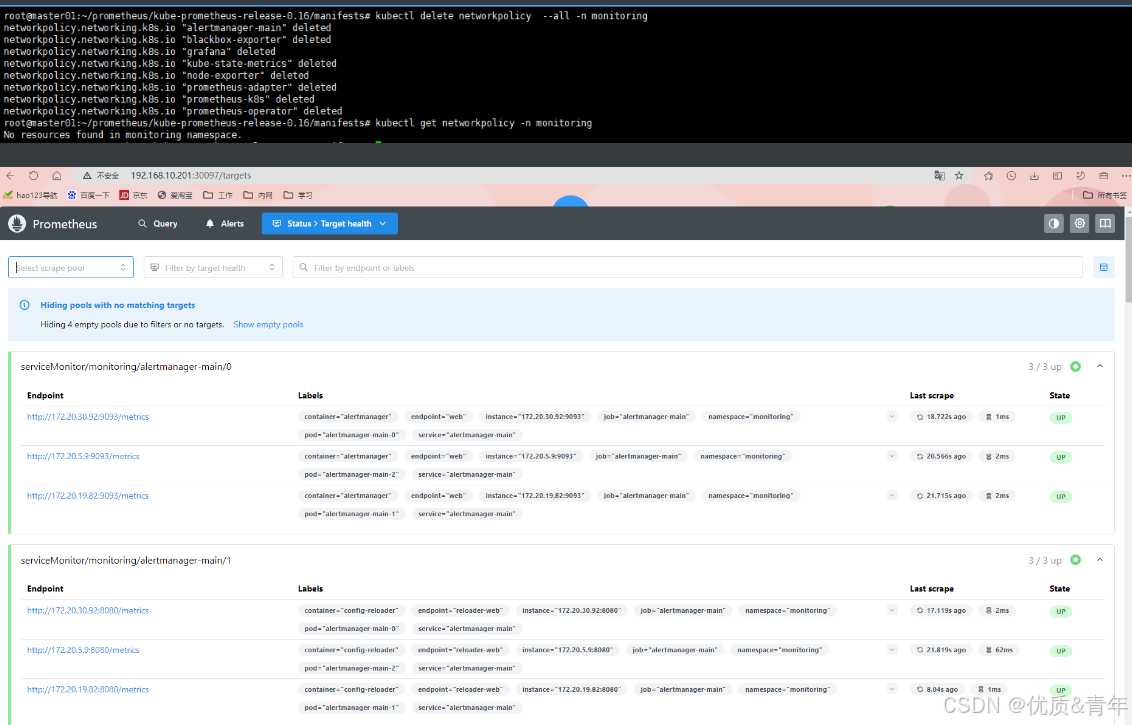1132x725 pixels.
Task: Open the browser home page icon
Action: tap(56, 175)
